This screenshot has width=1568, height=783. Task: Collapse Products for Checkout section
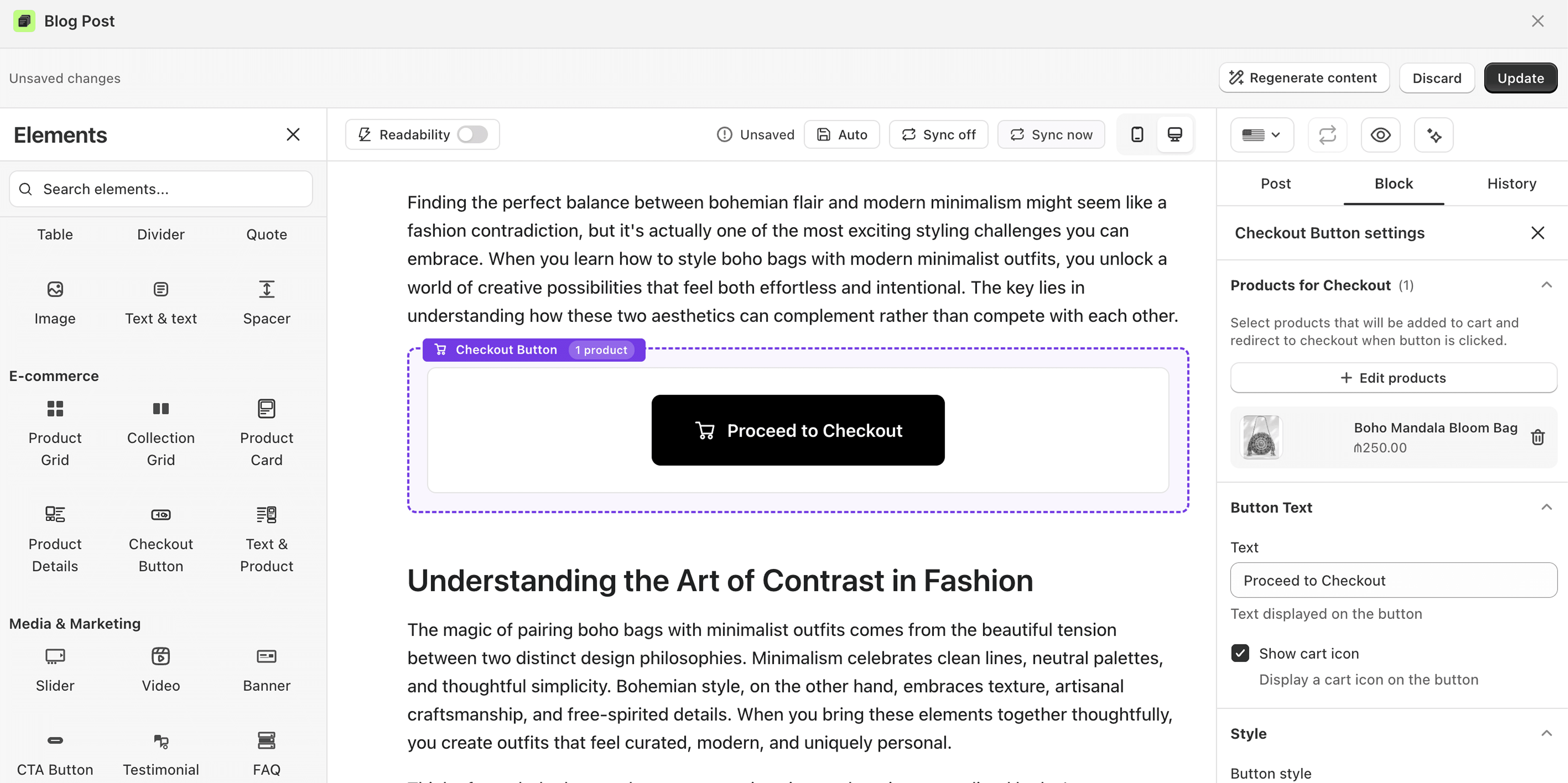(x=1546, y=285)
